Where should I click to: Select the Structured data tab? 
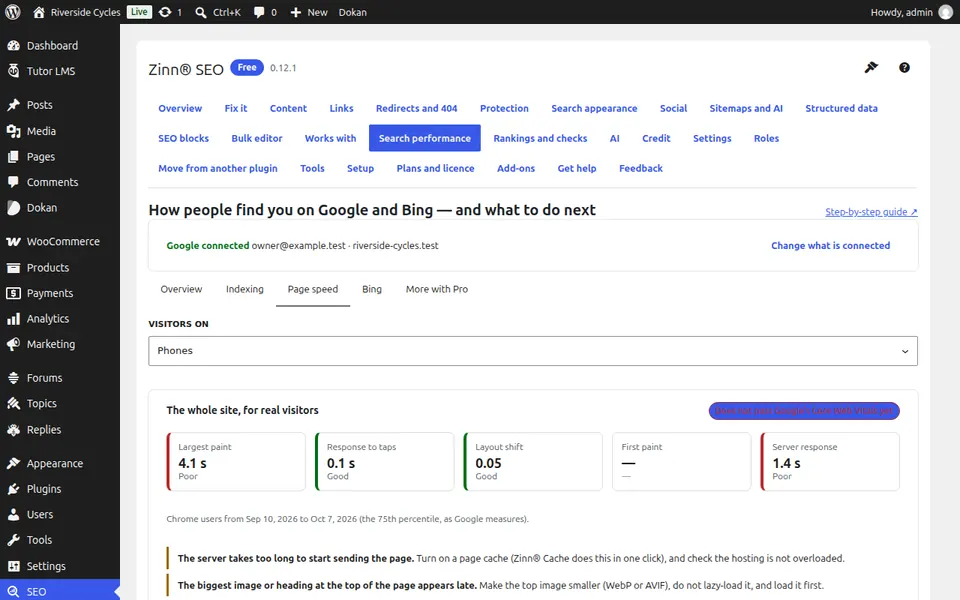pyautogui.click(x=841, y=108)
